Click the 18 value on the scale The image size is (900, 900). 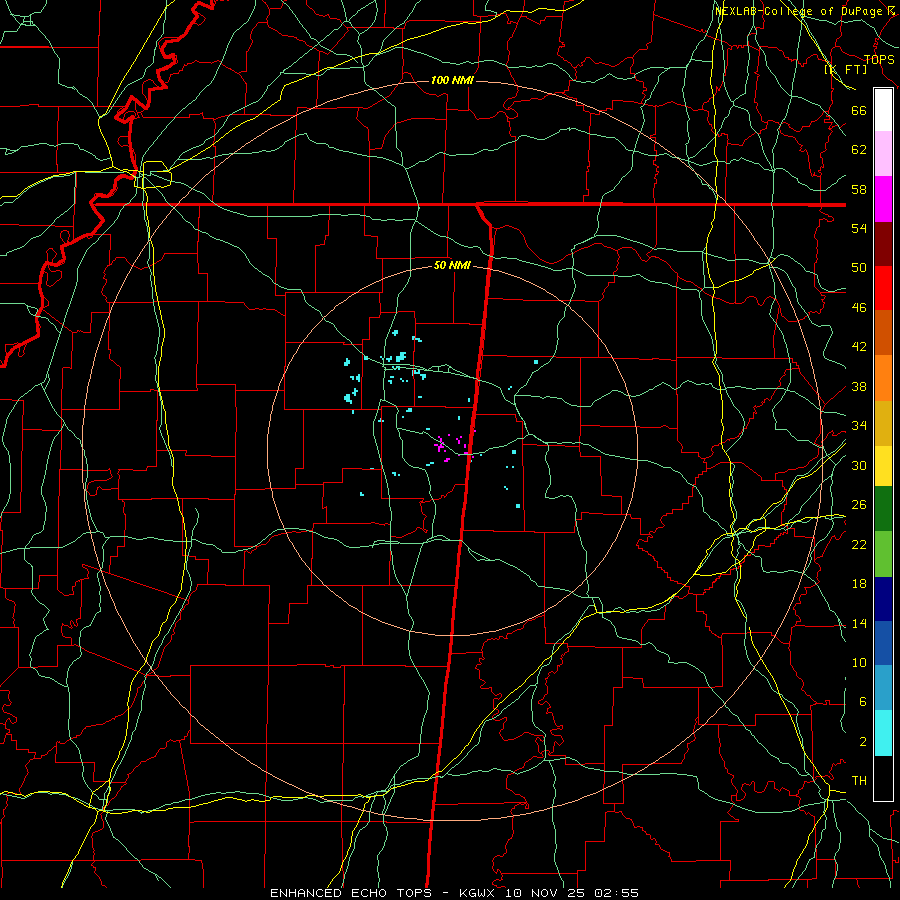tap(859, 584)
